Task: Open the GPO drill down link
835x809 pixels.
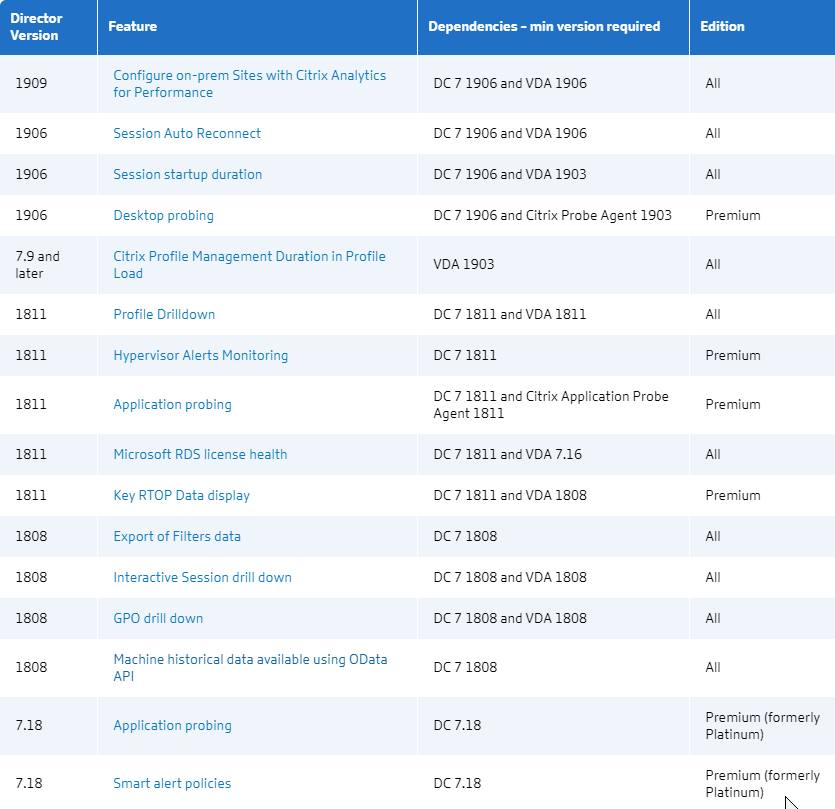Action: [158, 618]
